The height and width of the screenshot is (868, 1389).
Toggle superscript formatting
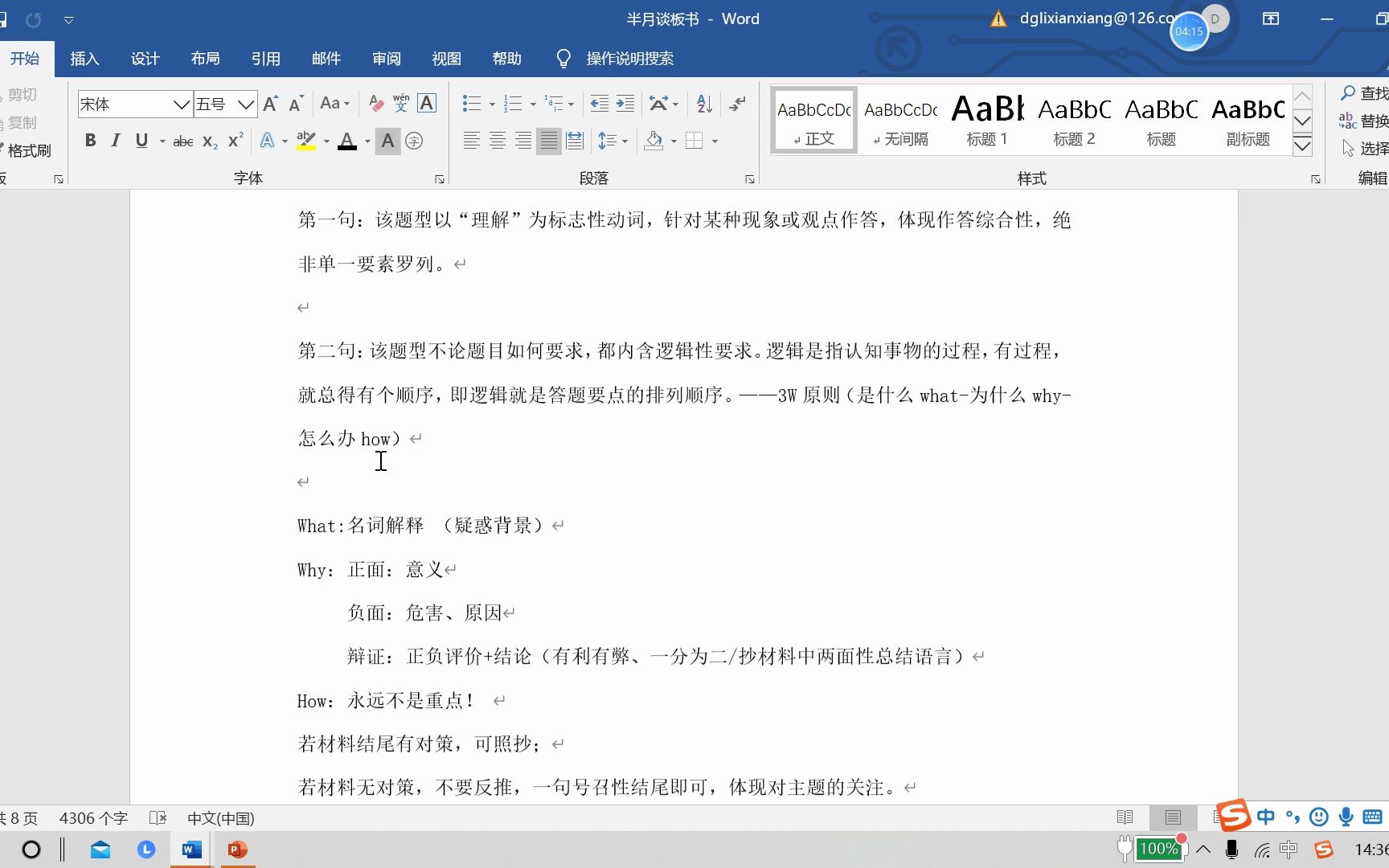[x=235, y=141]
